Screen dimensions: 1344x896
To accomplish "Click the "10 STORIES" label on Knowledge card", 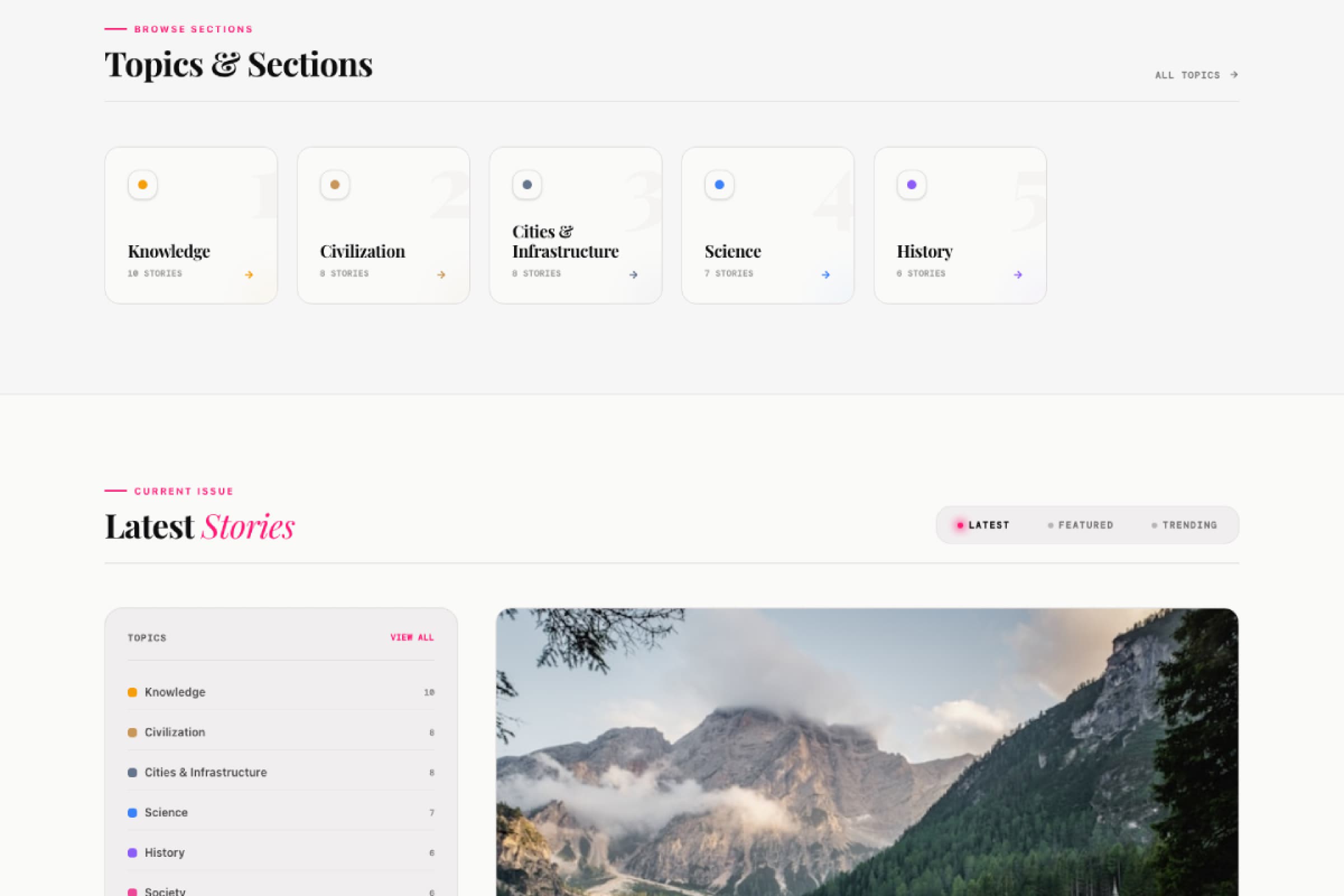I will pyautogui.click(x=155, y=274).
